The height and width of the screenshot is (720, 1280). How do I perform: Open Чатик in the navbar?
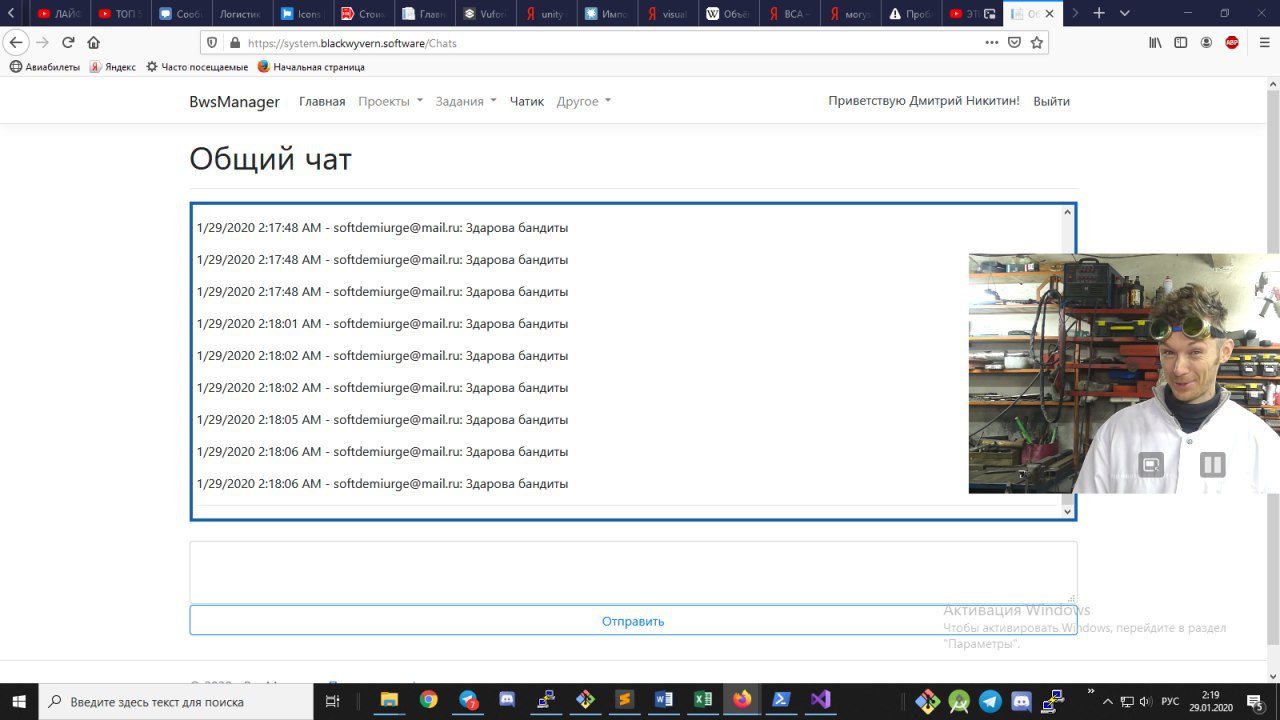527,101
